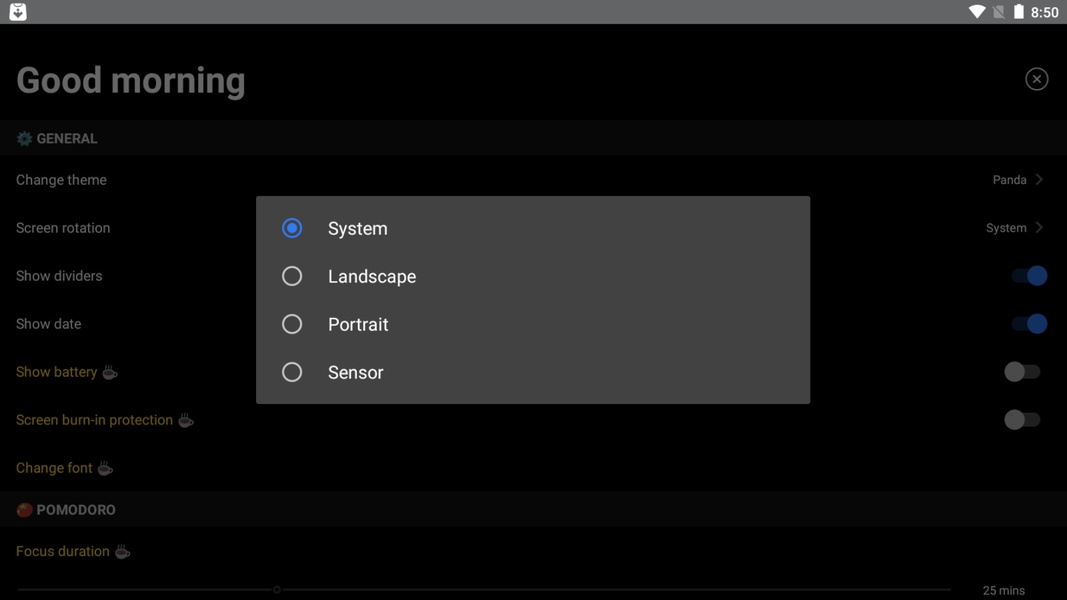Open the Change font setting
The width and height of the screenshot is (1067, 600).
coord(54,468)
